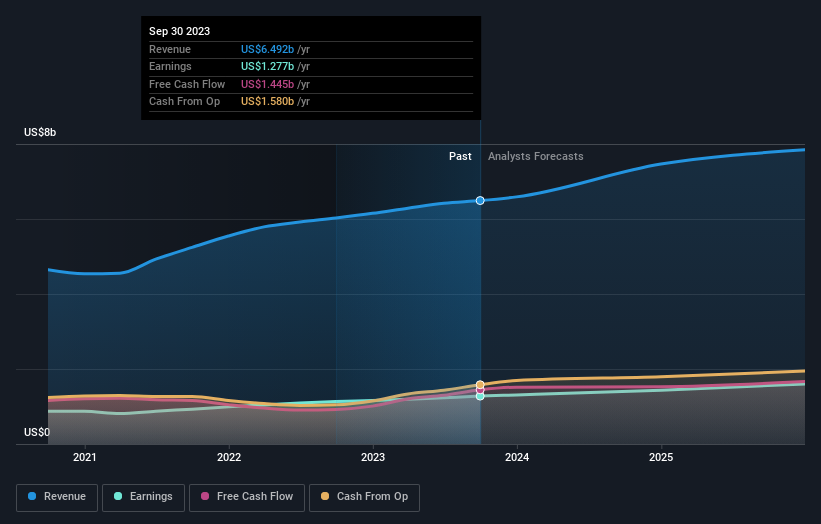This screenshot has height=524, width=821.
Task: Click the Cash From Op label in tooltip
Action: (184, 102)
